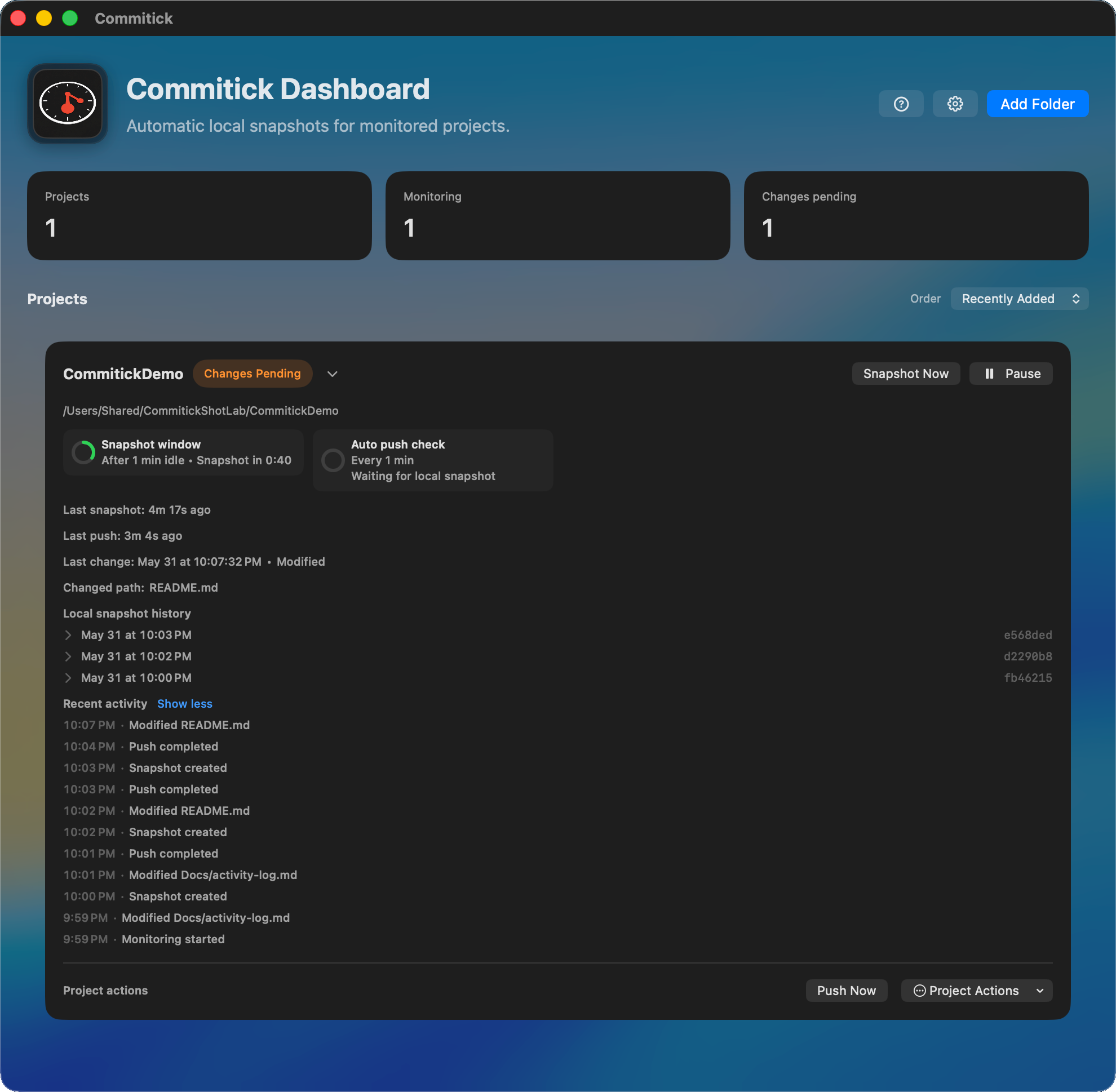Viewport: 1116px width, 1092px height.
Task: Click the 10:02 PM Snapshot created entry
Action: click(x=145, y=832)
